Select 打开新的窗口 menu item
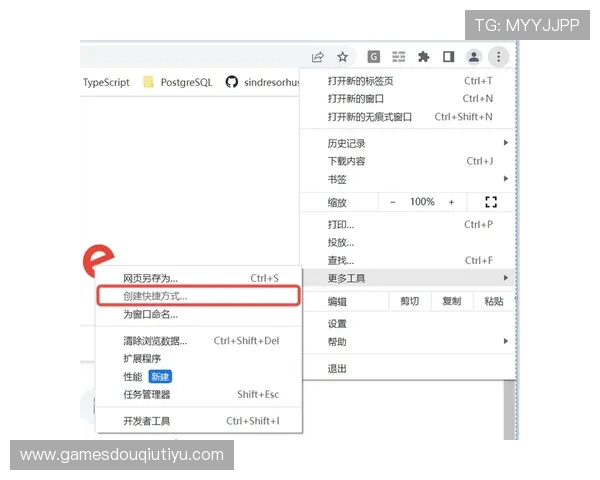 (409, 99)
